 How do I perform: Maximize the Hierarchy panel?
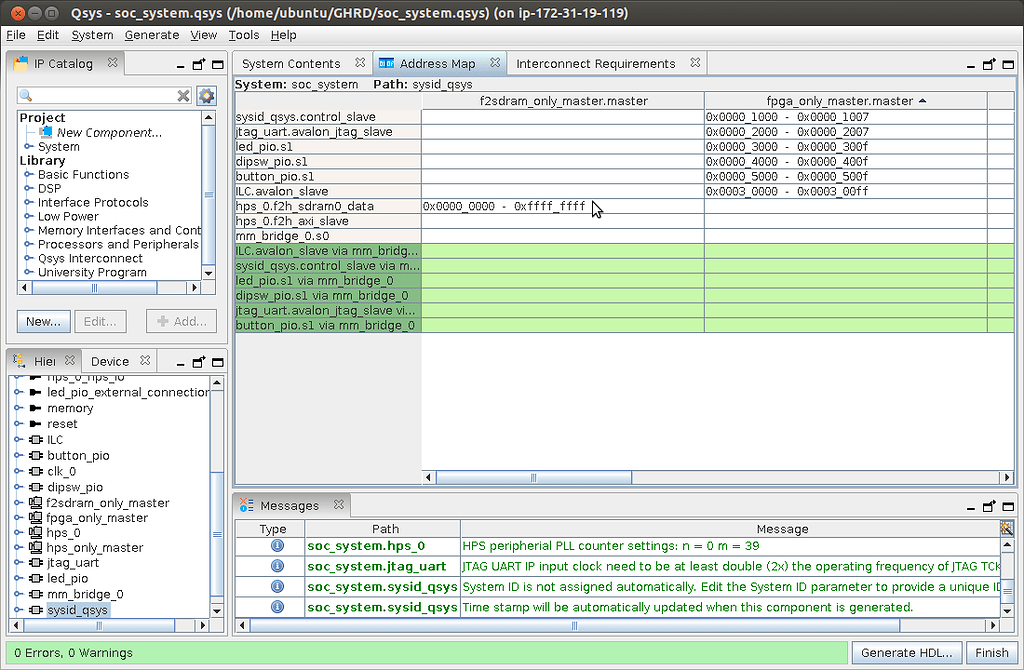[x=218, y=362]
